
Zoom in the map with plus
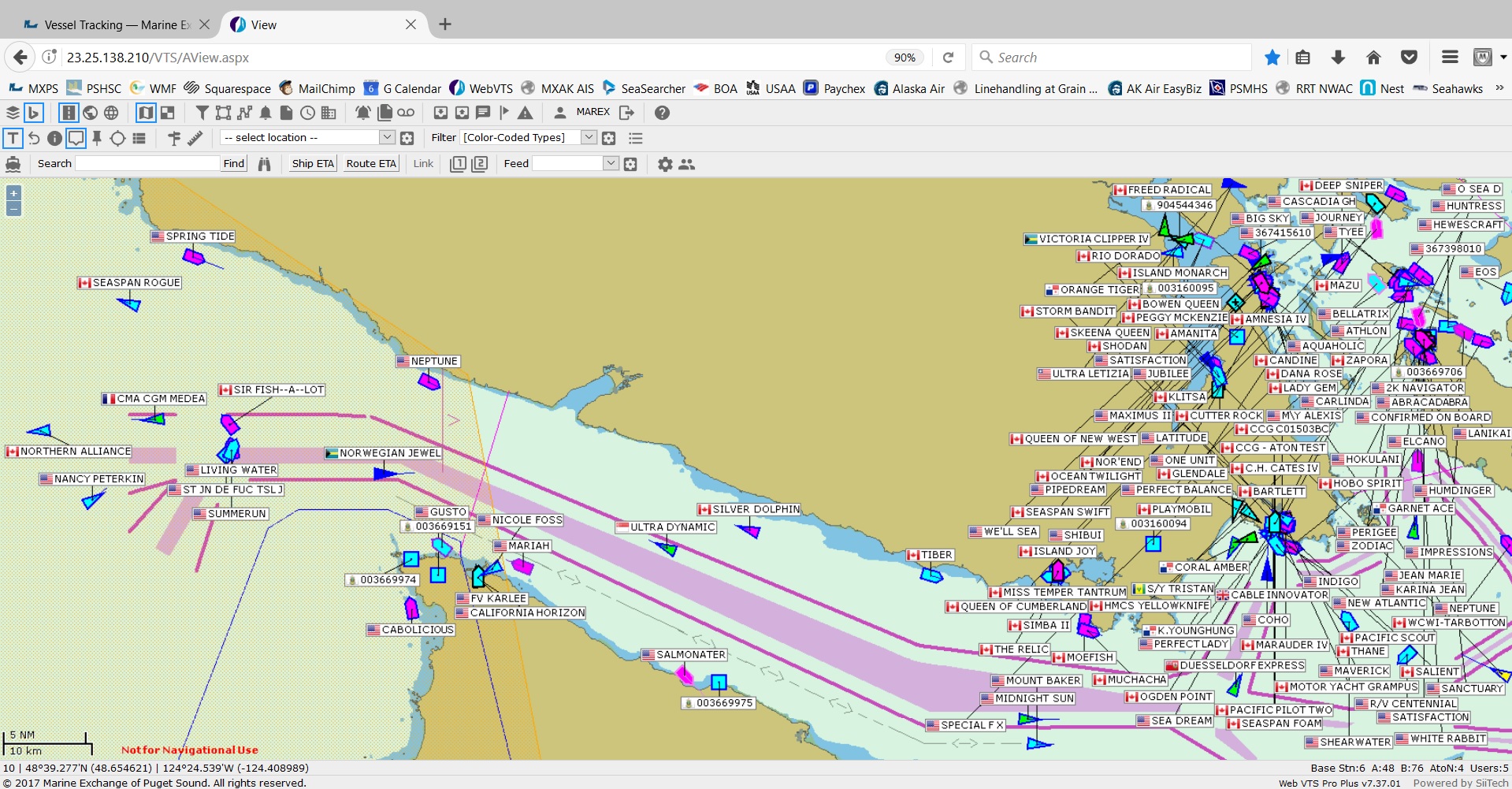click(13, 193)
